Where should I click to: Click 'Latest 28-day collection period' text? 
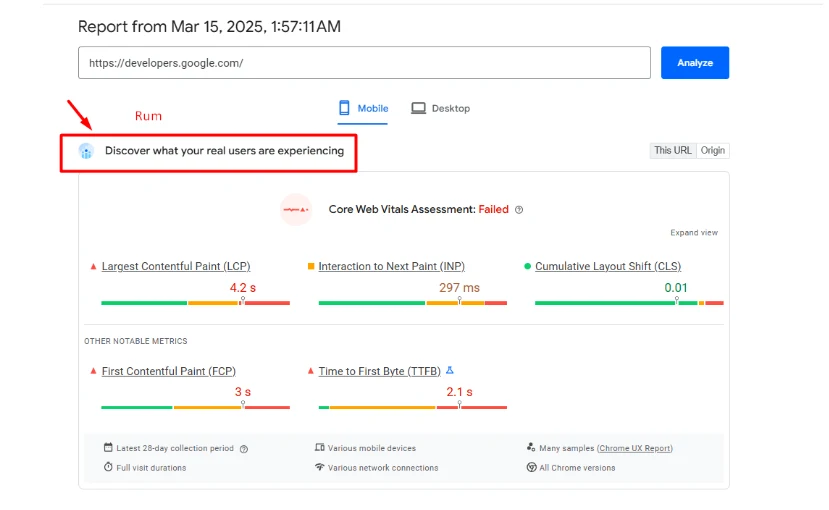(175, 448)
